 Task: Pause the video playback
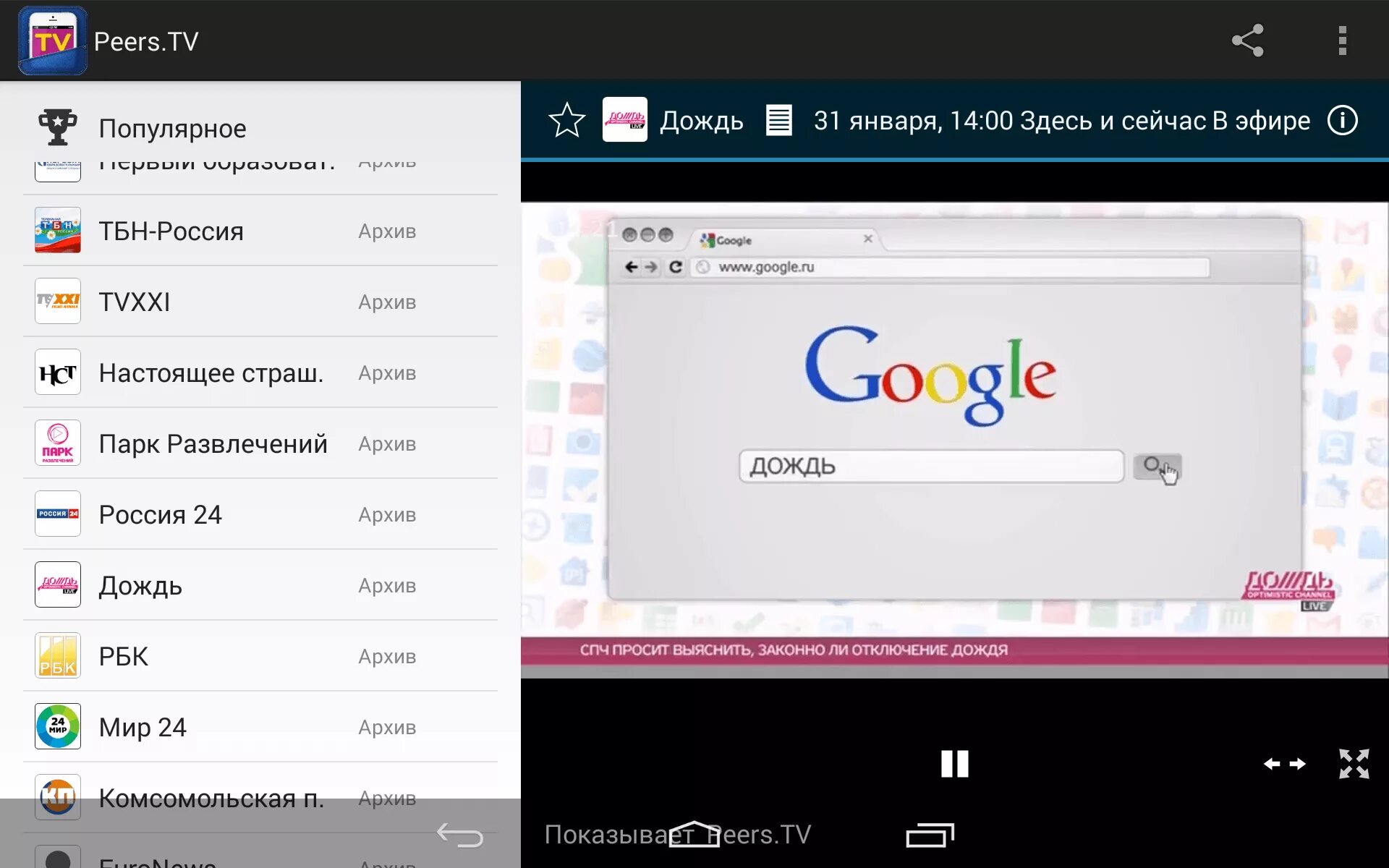pos(954,764)
